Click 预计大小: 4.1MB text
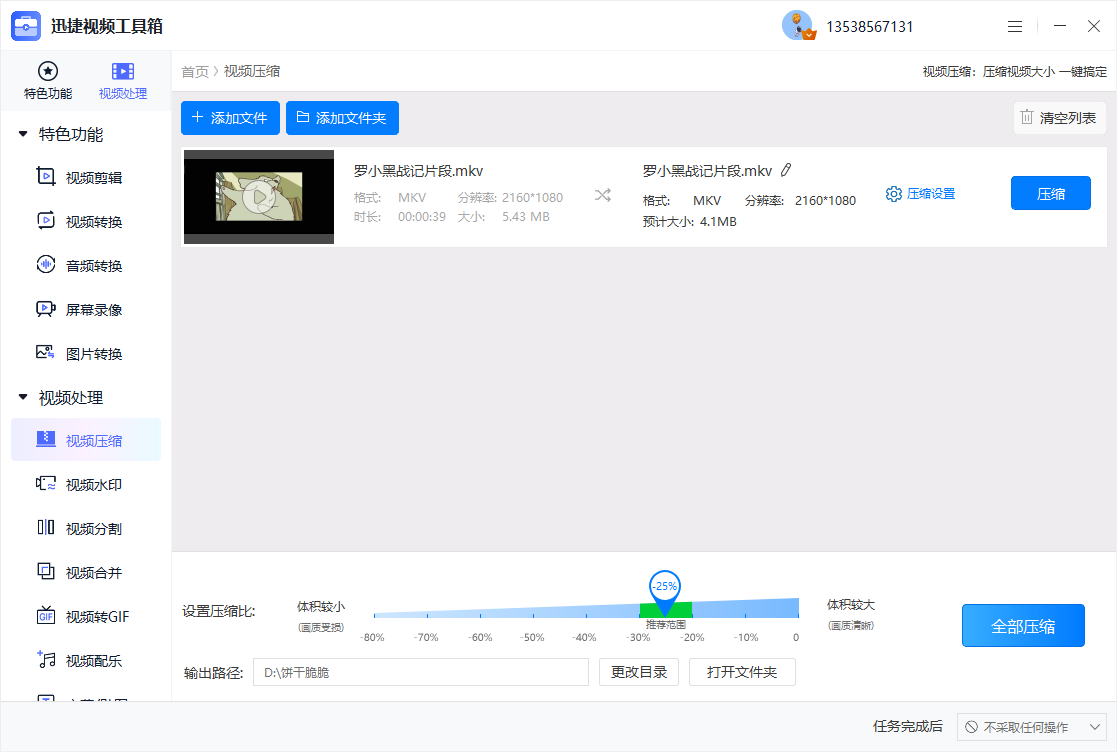This screenshot has width=1117, height=752. 690,221
